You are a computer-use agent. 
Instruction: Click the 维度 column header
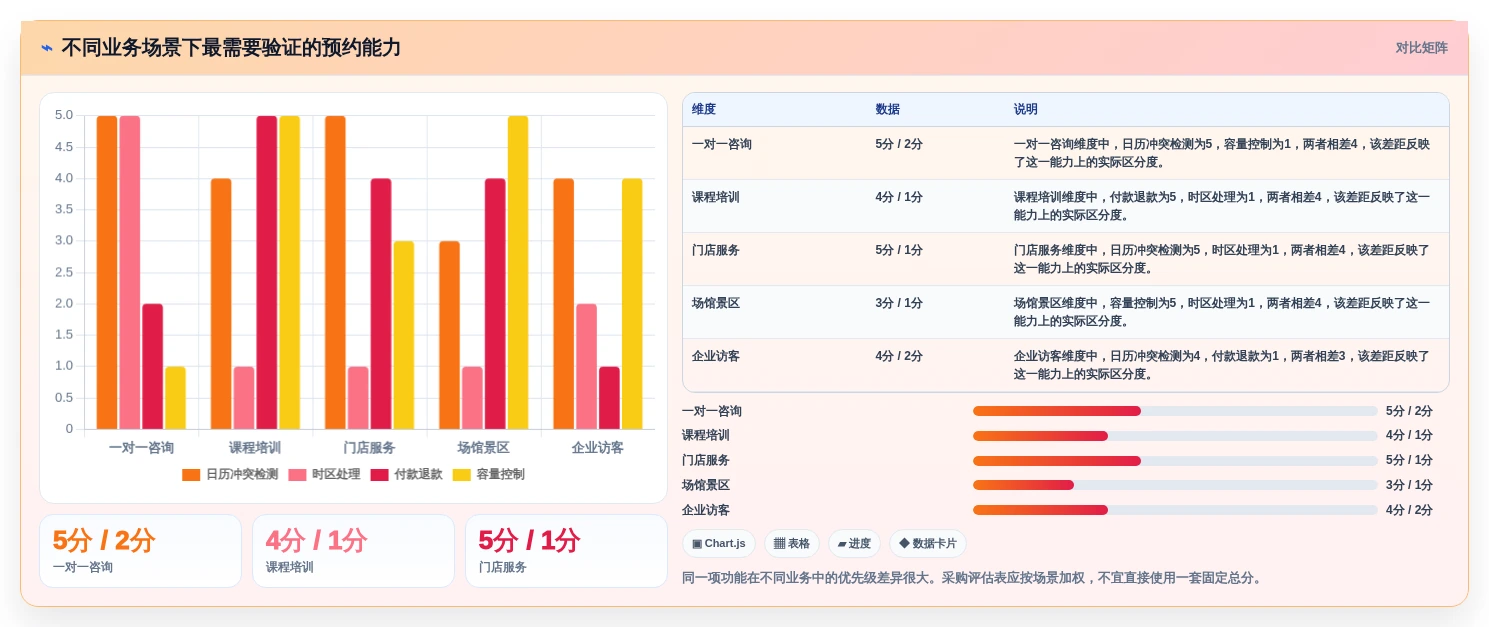pyautogui.click(x=704, y=109)
